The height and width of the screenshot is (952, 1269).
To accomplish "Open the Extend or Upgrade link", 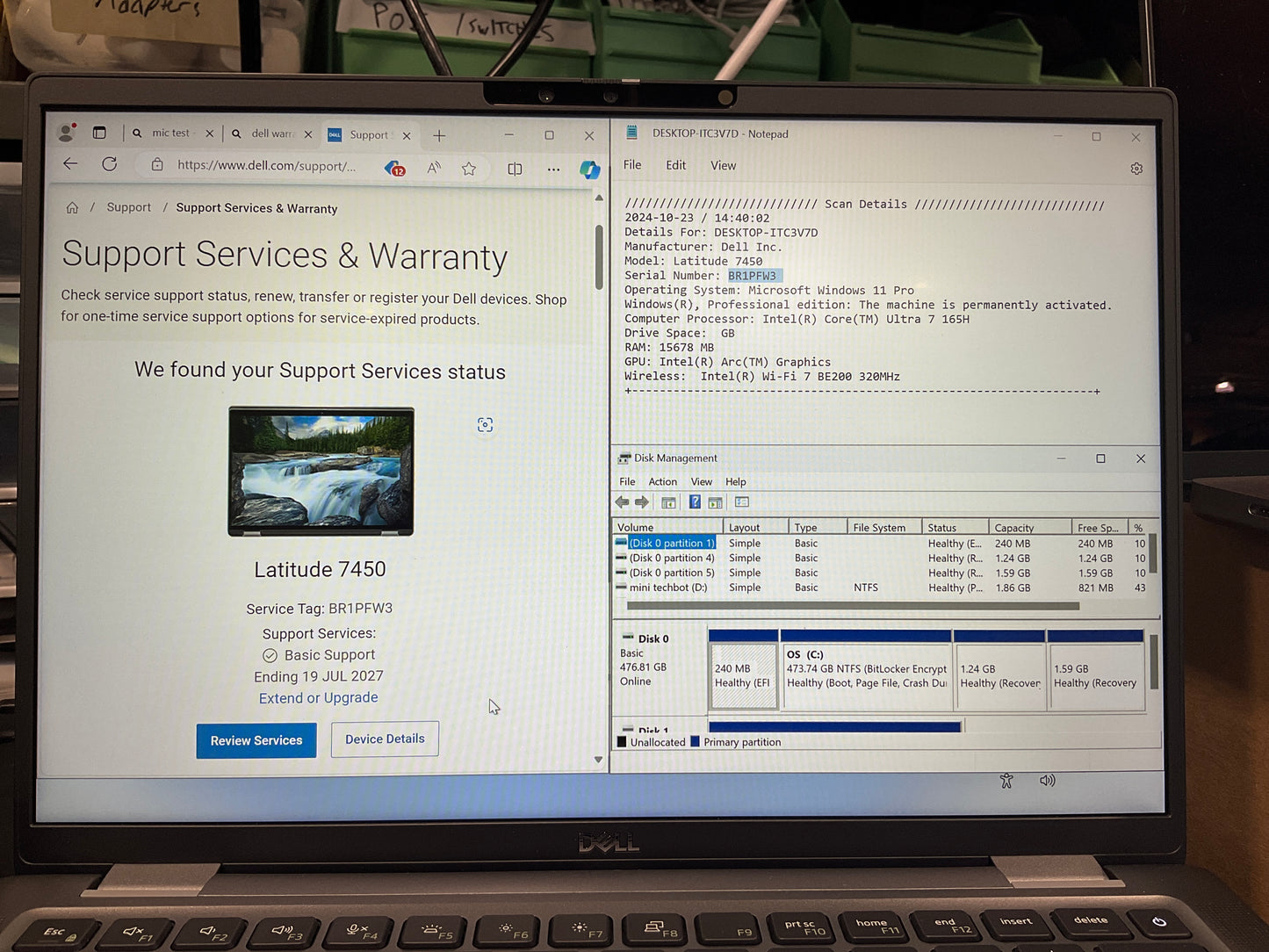I will (x=318, y=697).
